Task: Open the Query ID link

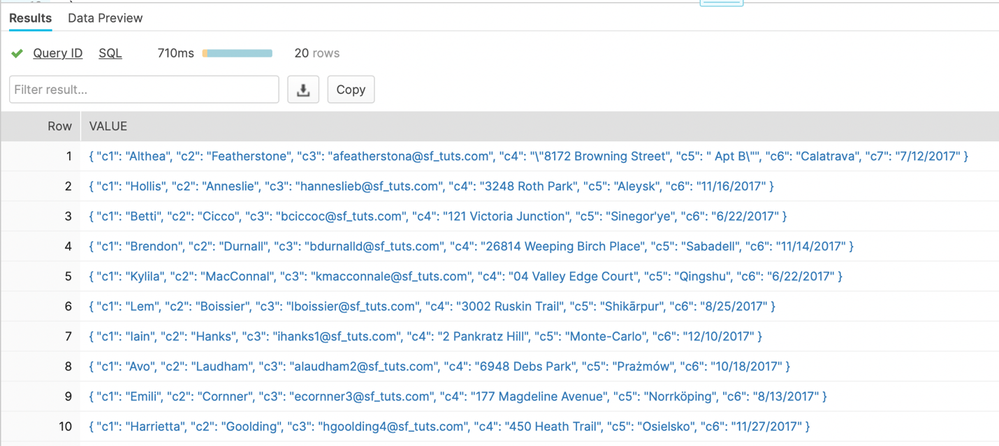Action: click(x=58, y=53)
